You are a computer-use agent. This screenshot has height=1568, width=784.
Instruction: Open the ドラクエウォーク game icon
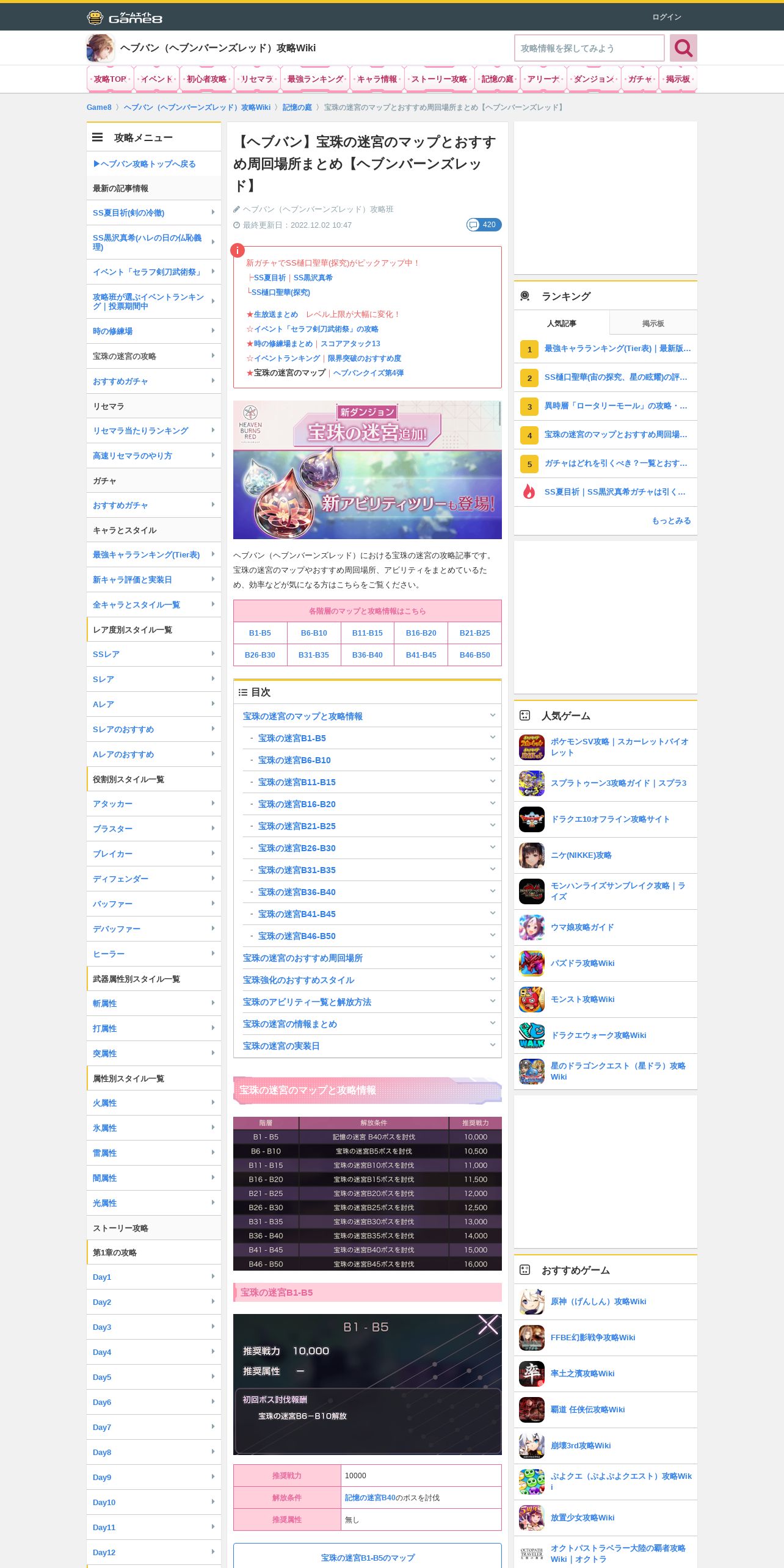click(532, 1036)
